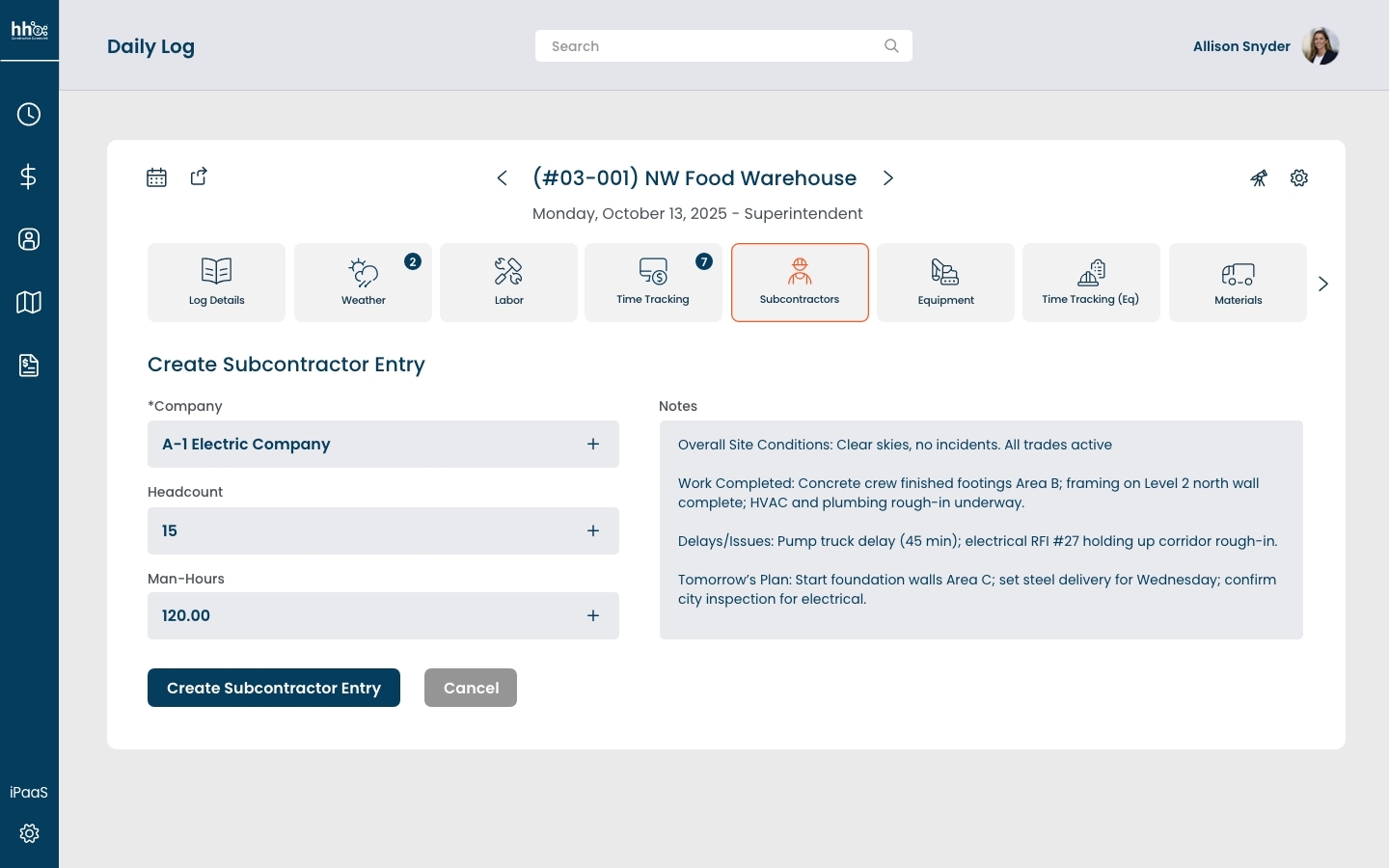Click the plus in Headcount field
This screenshot has width=1389, height=868.
pos(593,531)
